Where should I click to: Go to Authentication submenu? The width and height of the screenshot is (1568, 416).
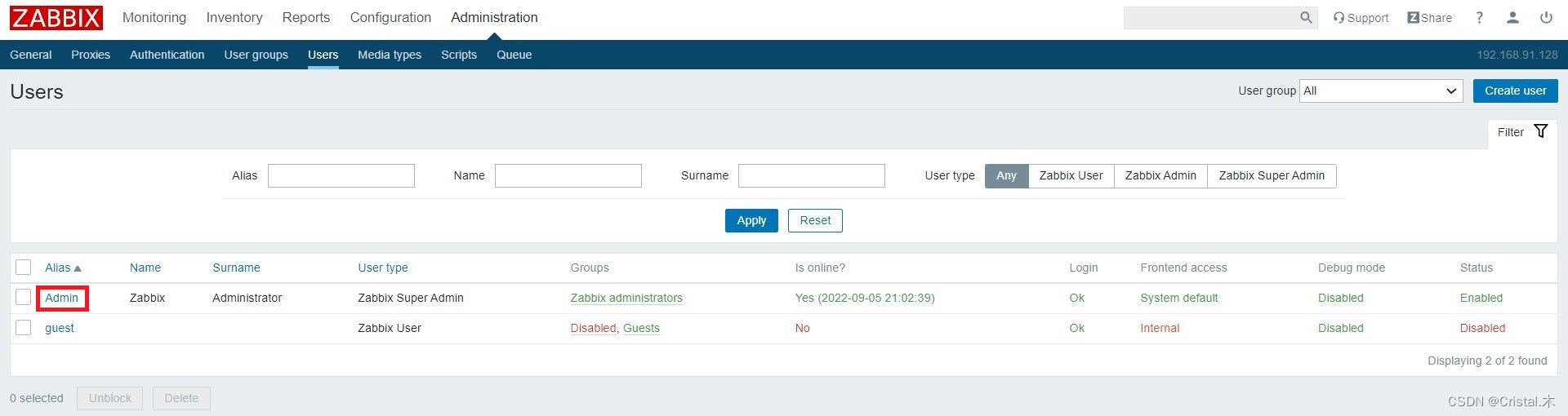(x=167, y=55)
